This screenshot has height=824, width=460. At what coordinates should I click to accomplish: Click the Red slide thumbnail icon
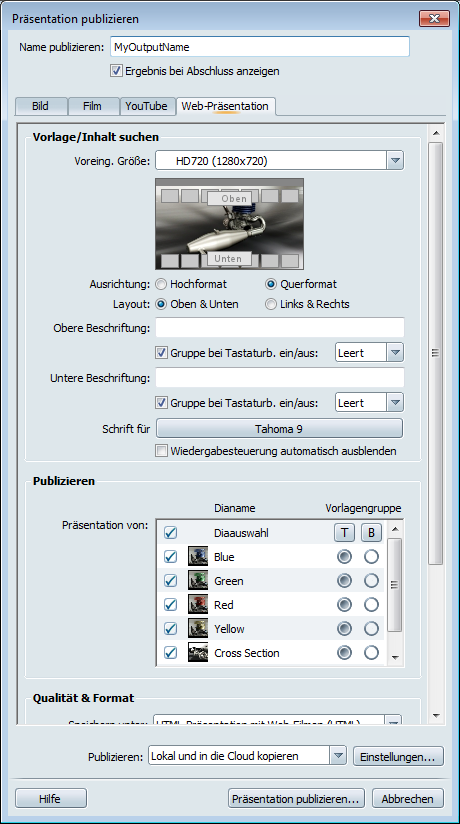click(x=198, y=605)
